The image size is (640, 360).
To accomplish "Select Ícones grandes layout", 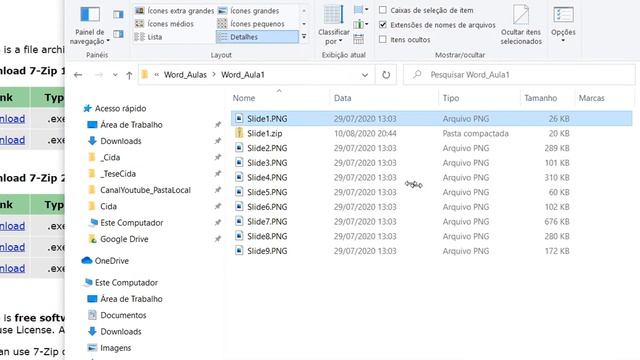I will 249,11.
